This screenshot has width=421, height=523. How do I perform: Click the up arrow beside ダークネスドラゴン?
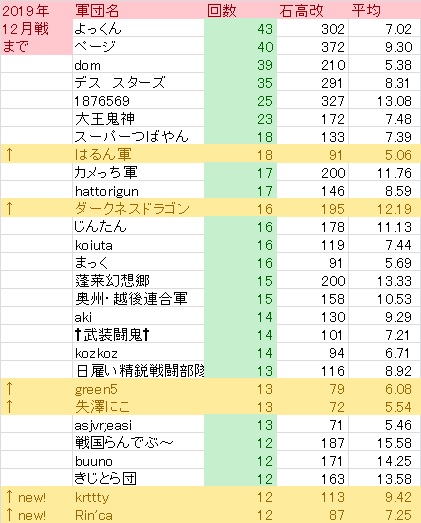pos(9,208)
